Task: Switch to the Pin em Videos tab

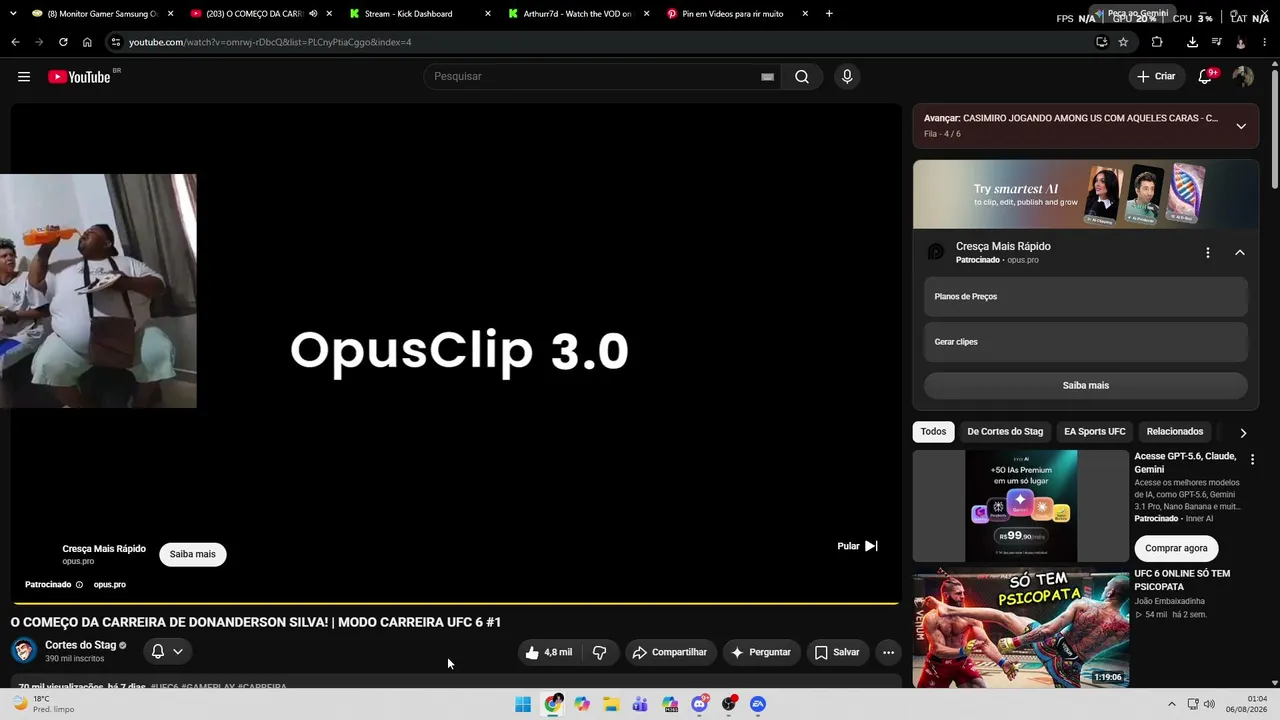Action: (737, 14)
